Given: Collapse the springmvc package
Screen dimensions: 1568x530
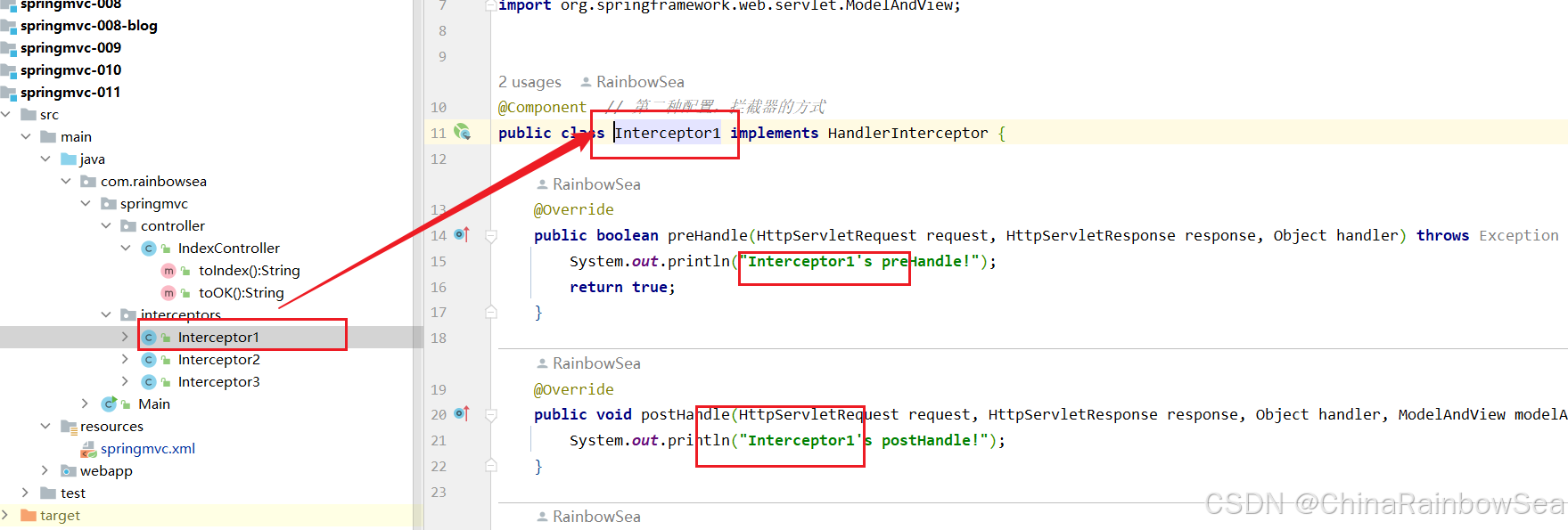Looking at the screenshot, I should [86, 203].
